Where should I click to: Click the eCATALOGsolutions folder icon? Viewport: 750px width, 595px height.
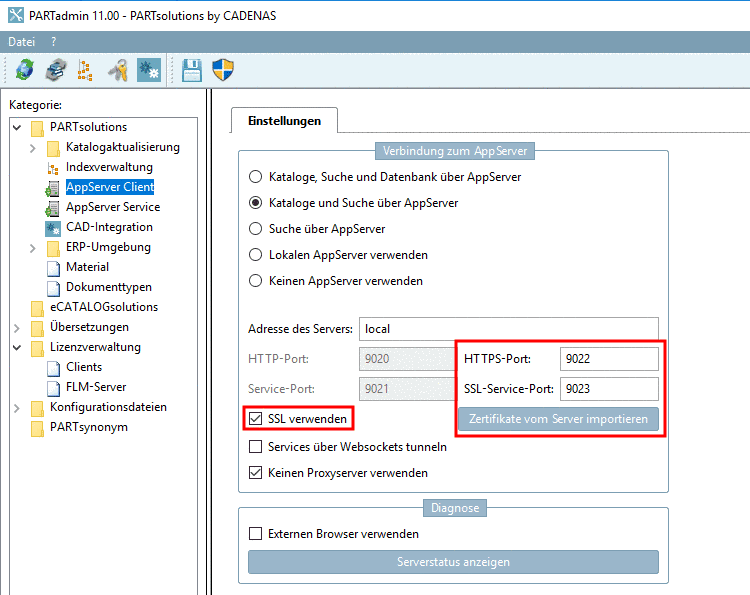tap(37, 308)
